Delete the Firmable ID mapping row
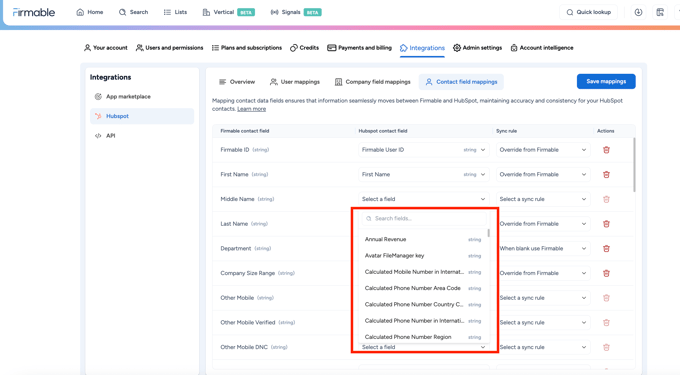680x375 pixels. [x=606, y=150]
